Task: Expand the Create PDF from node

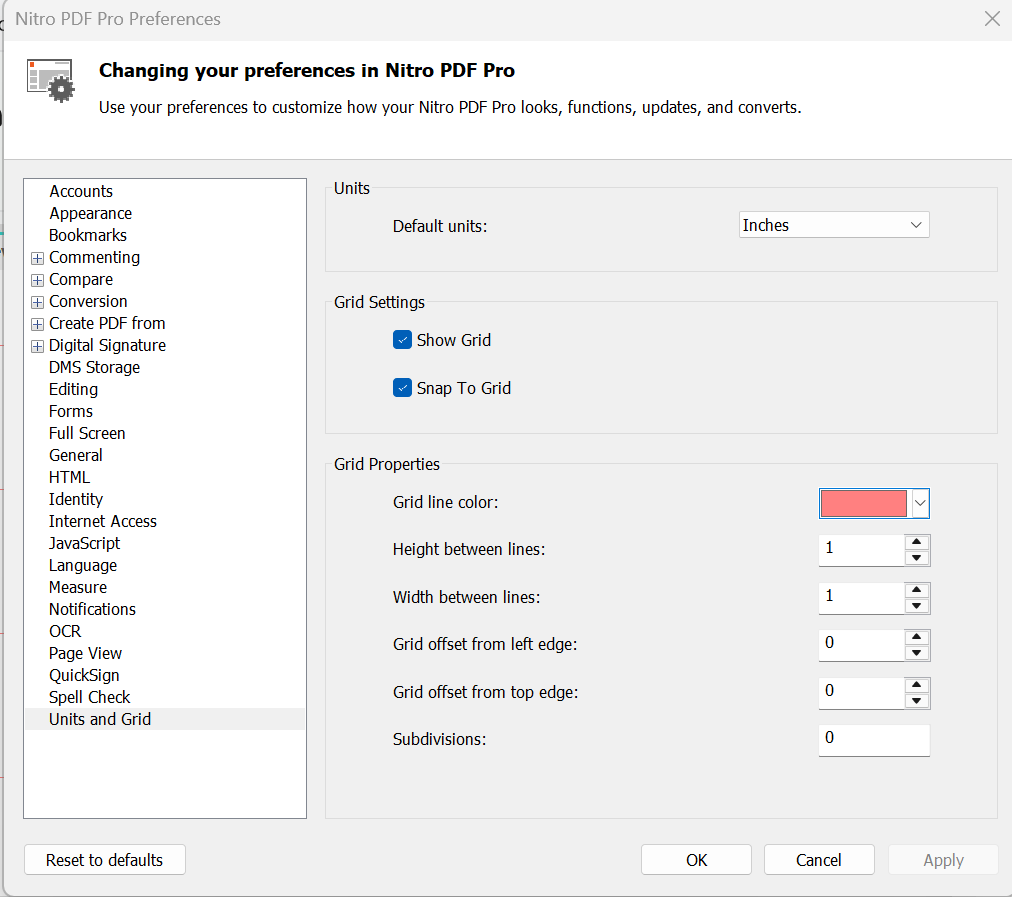Action: (x=37, y=324)
